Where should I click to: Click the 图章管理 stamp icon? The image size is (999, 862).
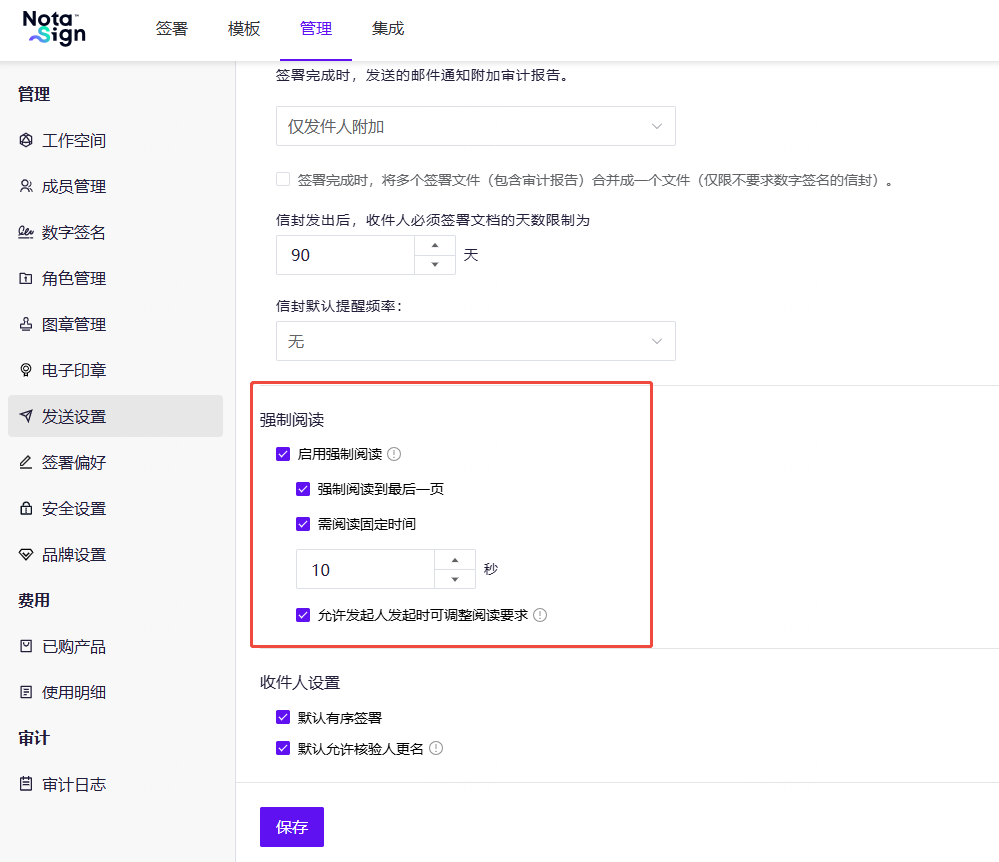25,324
